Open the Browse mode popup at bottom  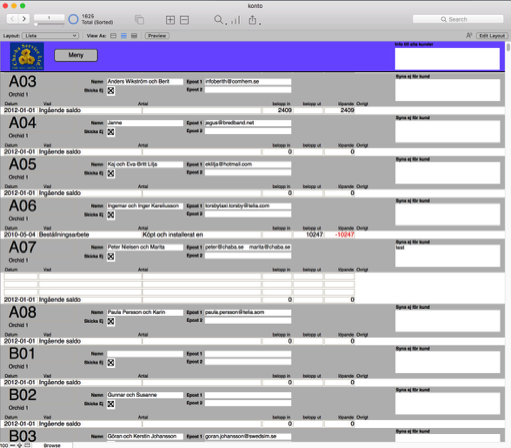click(52, 445)
